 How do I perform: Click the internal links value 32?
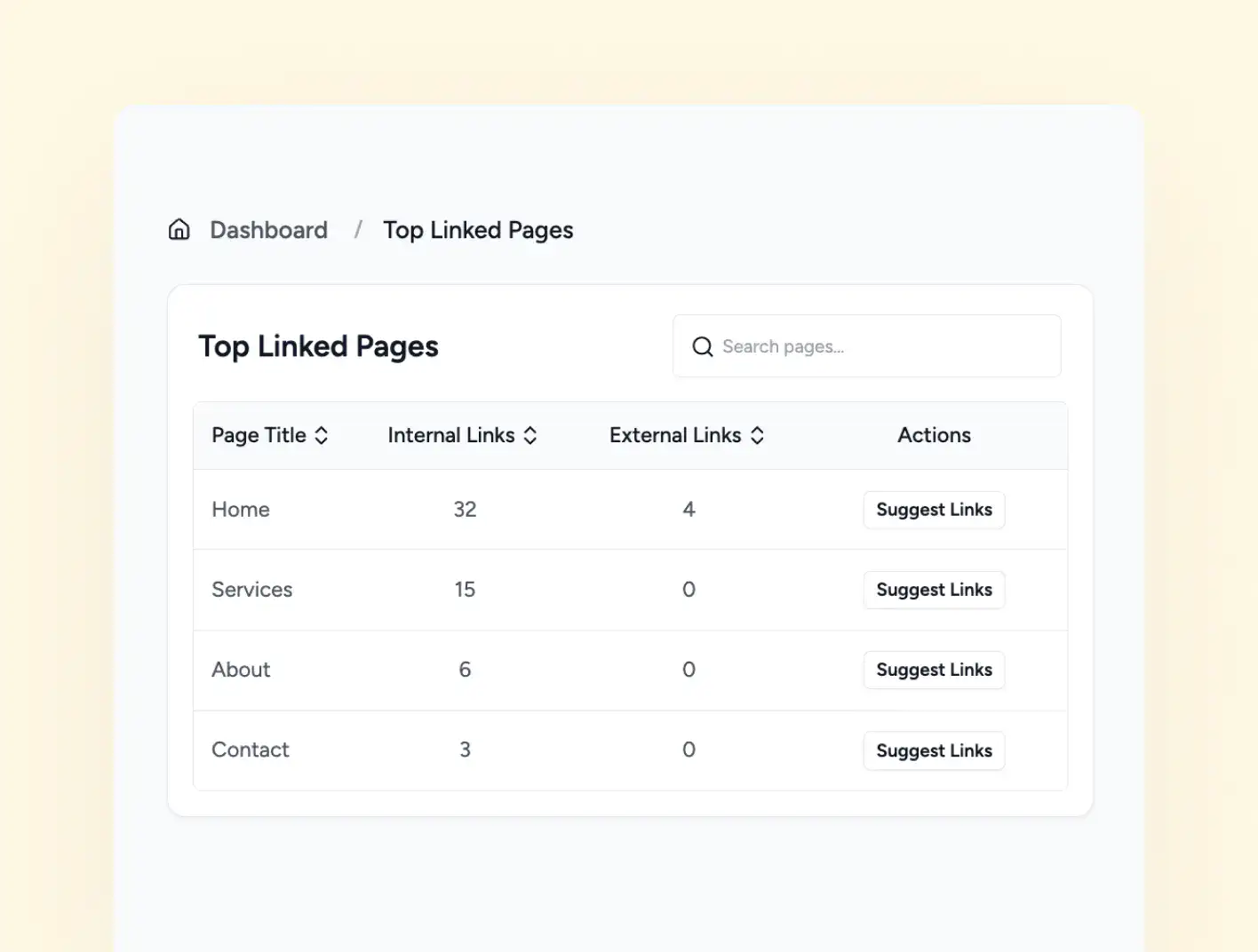[465, 510]
